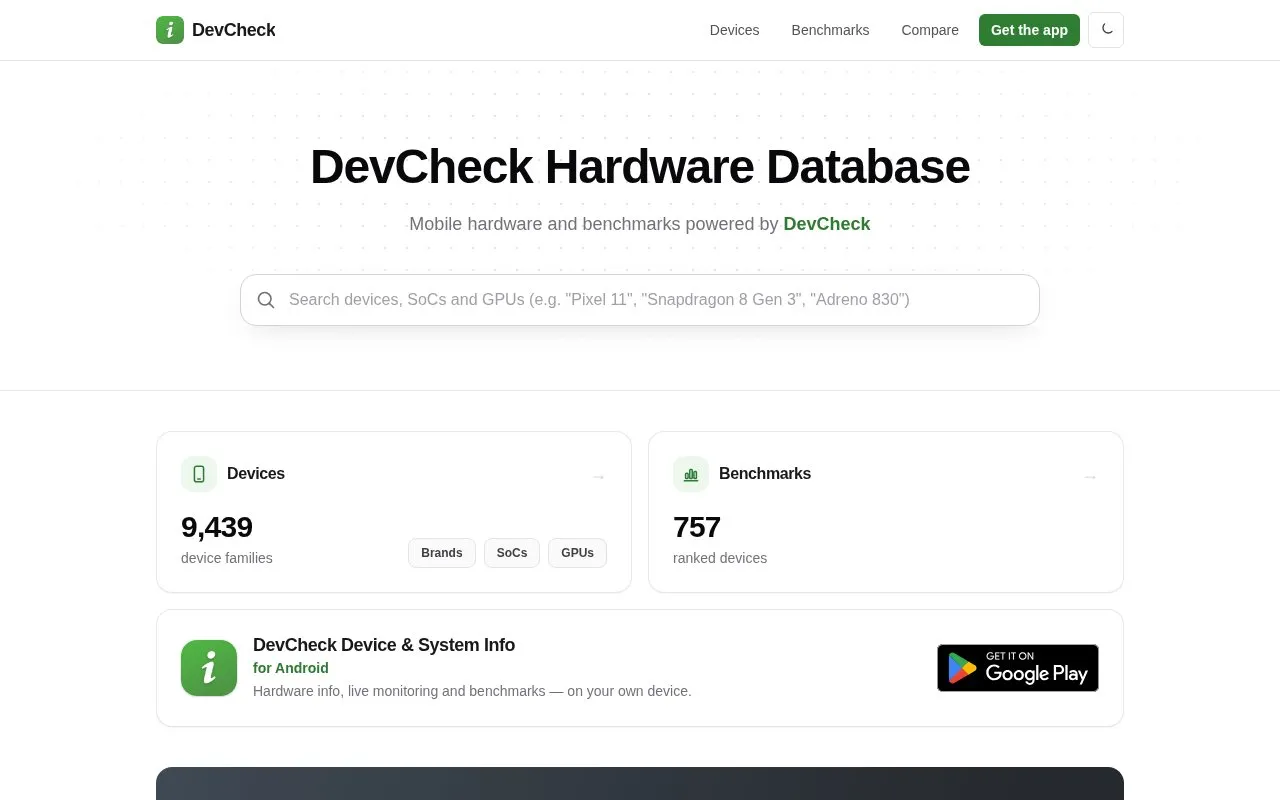Click the 'ranked devices' label
The width and height of the screenshot is (1280, 800).
click(x=720, y=558)
